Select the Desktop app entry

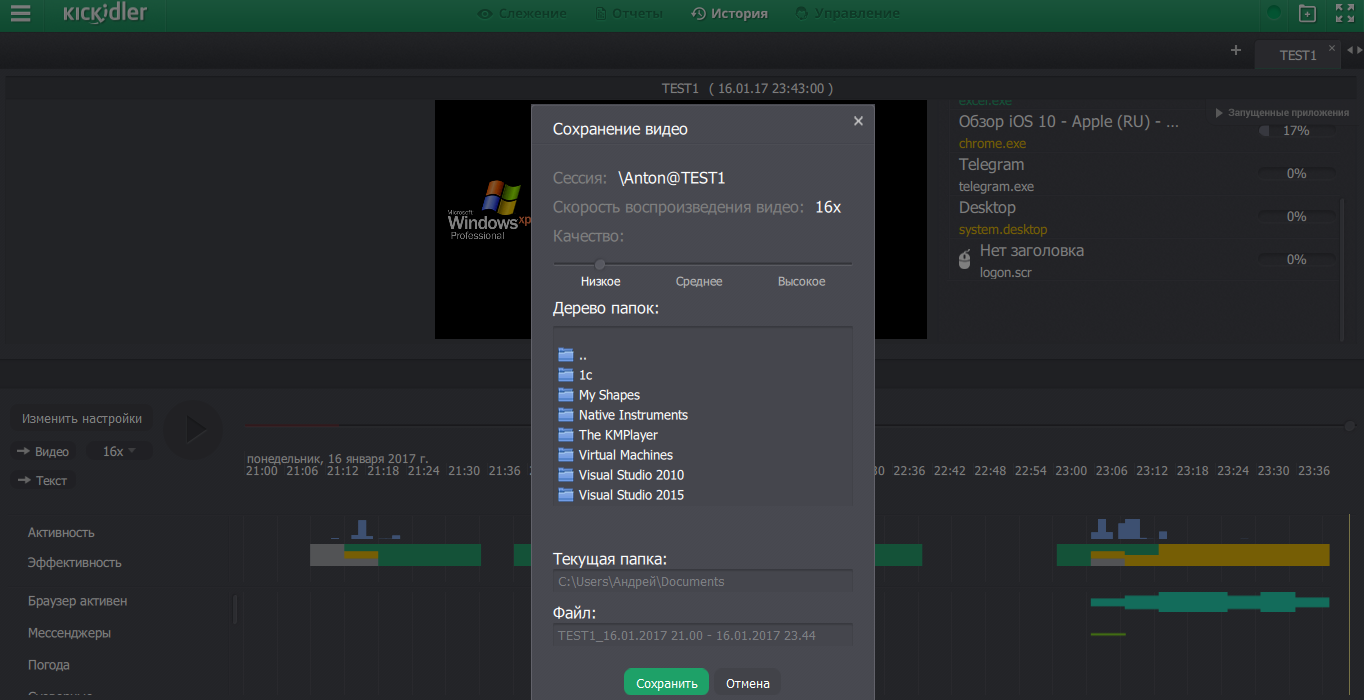(x=987, y=207)
